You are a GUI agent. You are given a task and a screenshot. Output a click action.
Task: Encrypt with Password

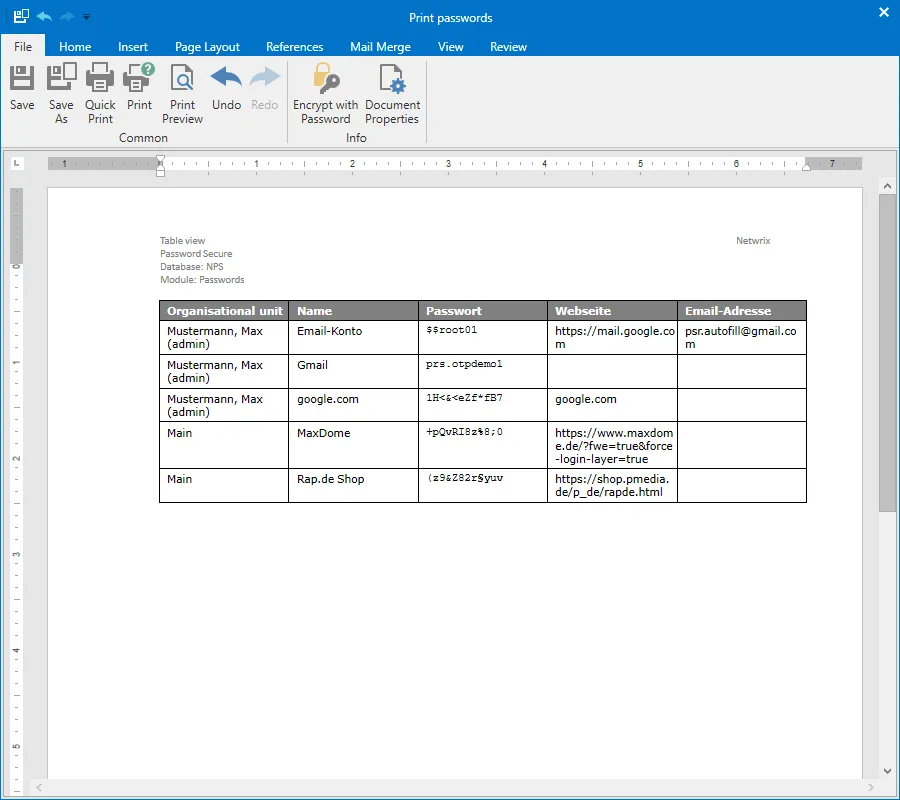click(x=325, y=94)
